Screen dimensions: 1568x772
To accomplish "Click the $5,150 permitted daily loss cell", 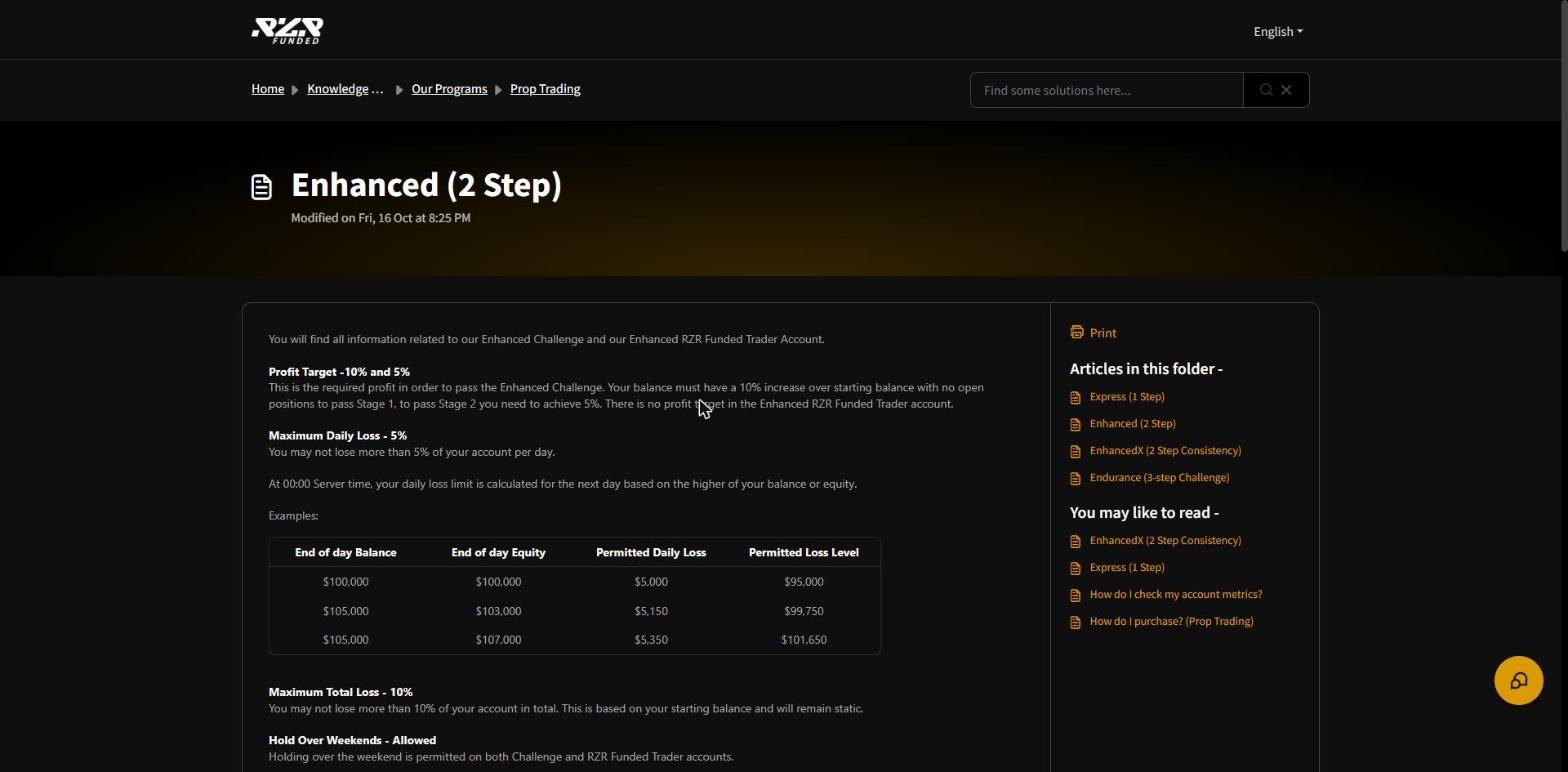I will point(651,611).
